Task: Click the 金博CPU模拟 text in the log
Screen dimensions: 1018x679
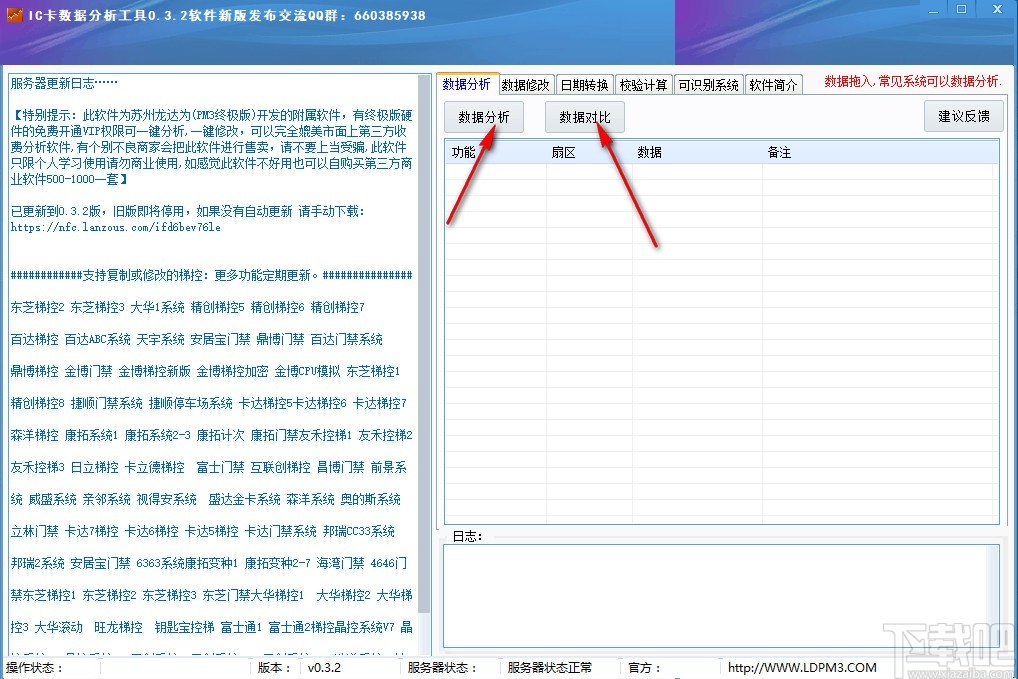Action: [x=307, y=371]
